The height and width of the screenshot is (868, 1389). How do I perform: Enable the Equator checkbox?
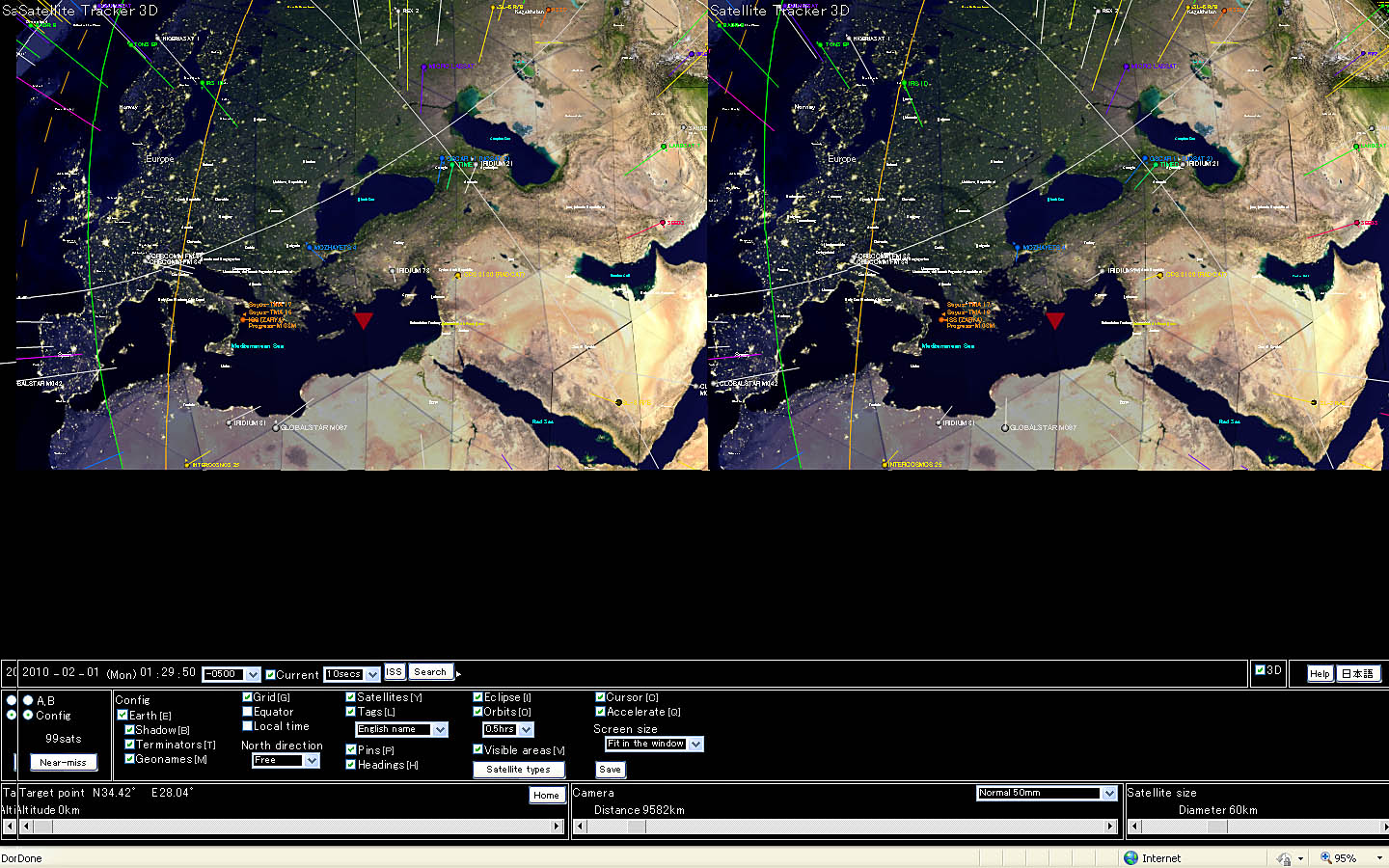[247, 712]
